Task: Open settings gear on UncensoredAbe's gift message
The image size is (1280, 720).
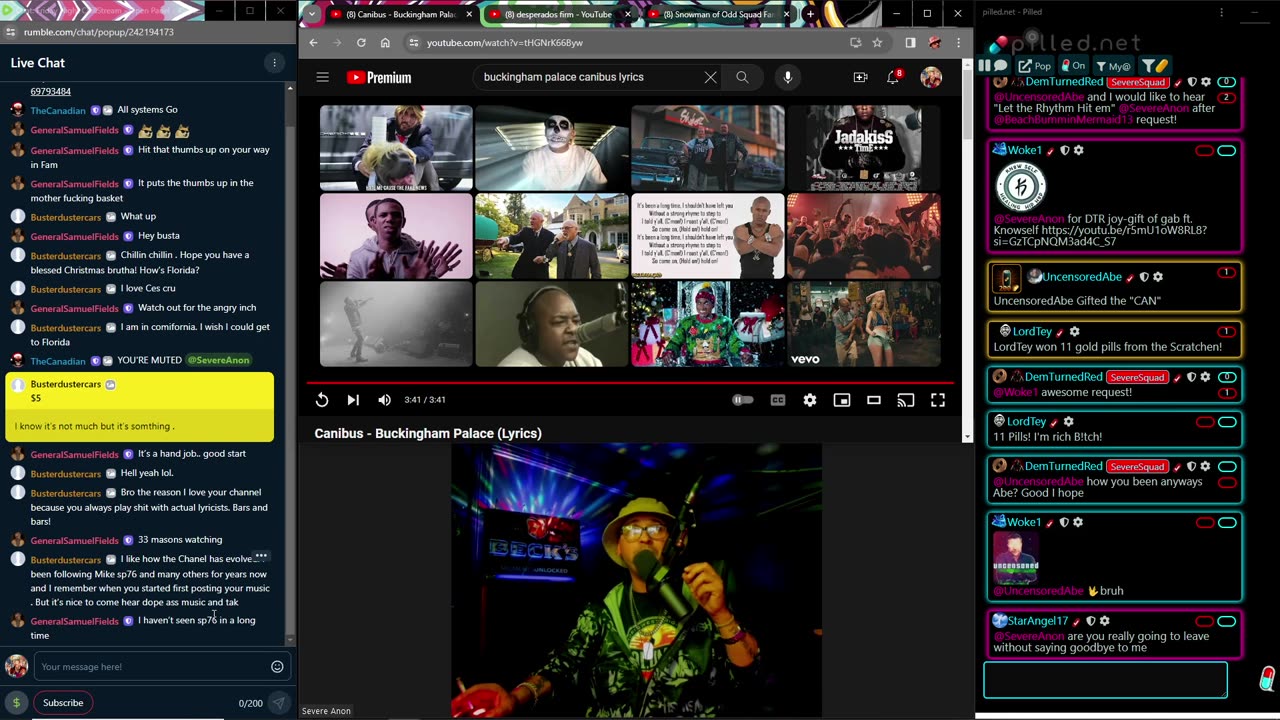Action: pos(1158,277)
